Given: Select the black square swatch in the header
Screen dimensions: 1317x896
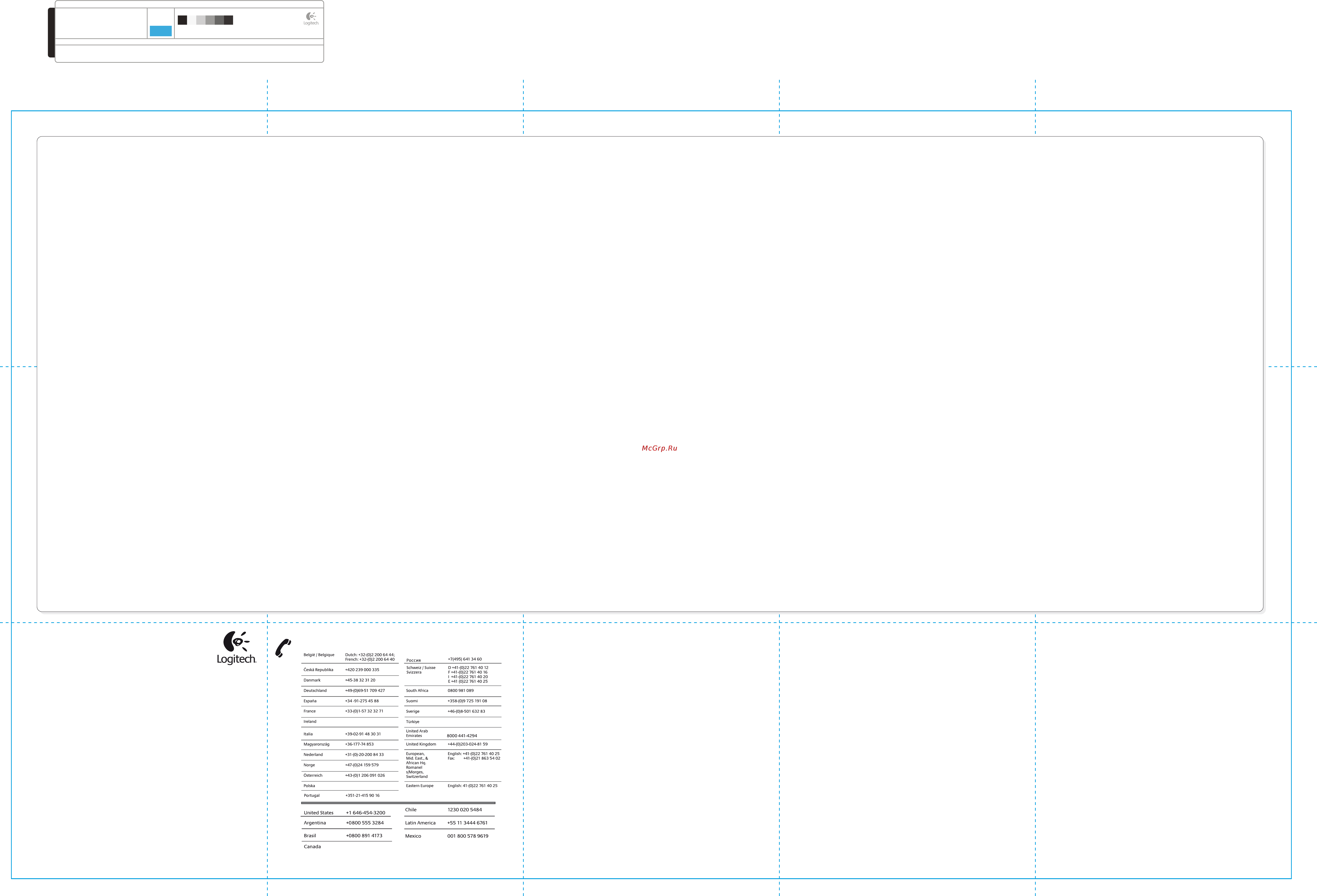Looking at the screenshot, I should tap(182, 20).
